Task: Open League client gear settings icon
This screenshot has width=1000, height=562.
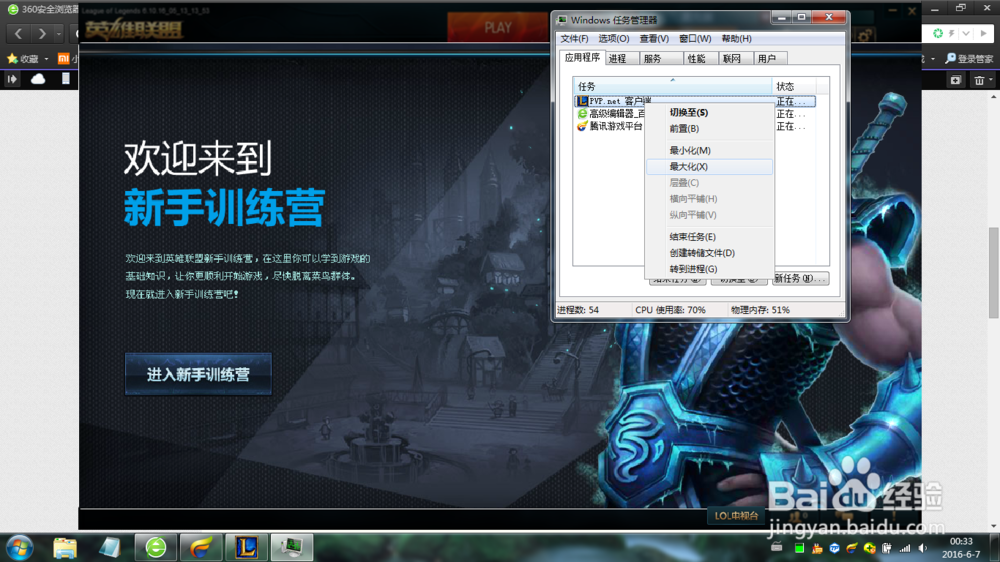Action: [865, 36]
